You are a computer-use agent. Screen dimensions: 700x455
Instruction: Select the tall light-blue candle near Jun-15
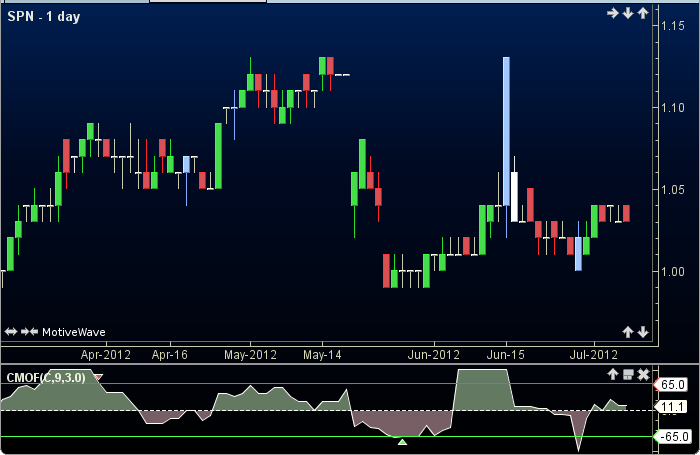coord(506,131)
